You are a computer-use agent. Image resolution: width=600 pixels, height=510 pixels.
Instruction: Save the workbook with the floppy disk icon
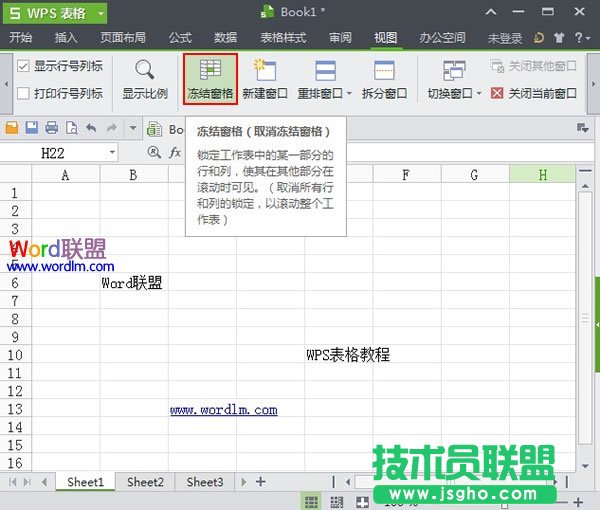coord(32,127)
